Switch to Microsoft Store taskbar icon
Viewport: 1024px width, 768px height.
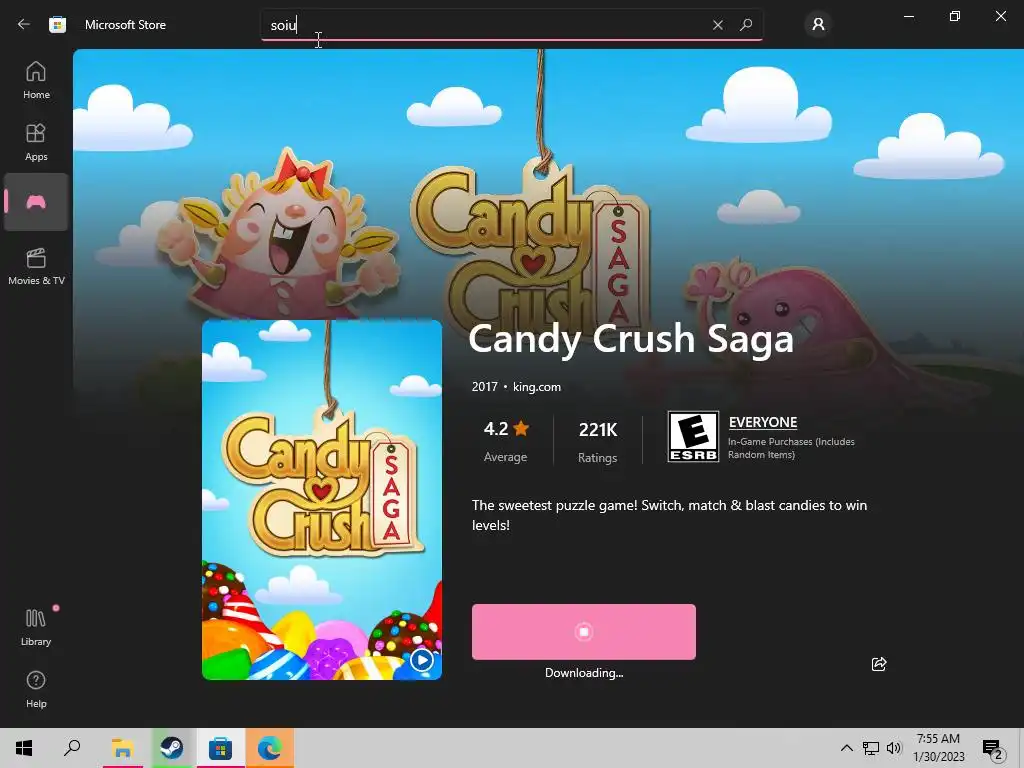pyautogui.click(x=220, y=748)
